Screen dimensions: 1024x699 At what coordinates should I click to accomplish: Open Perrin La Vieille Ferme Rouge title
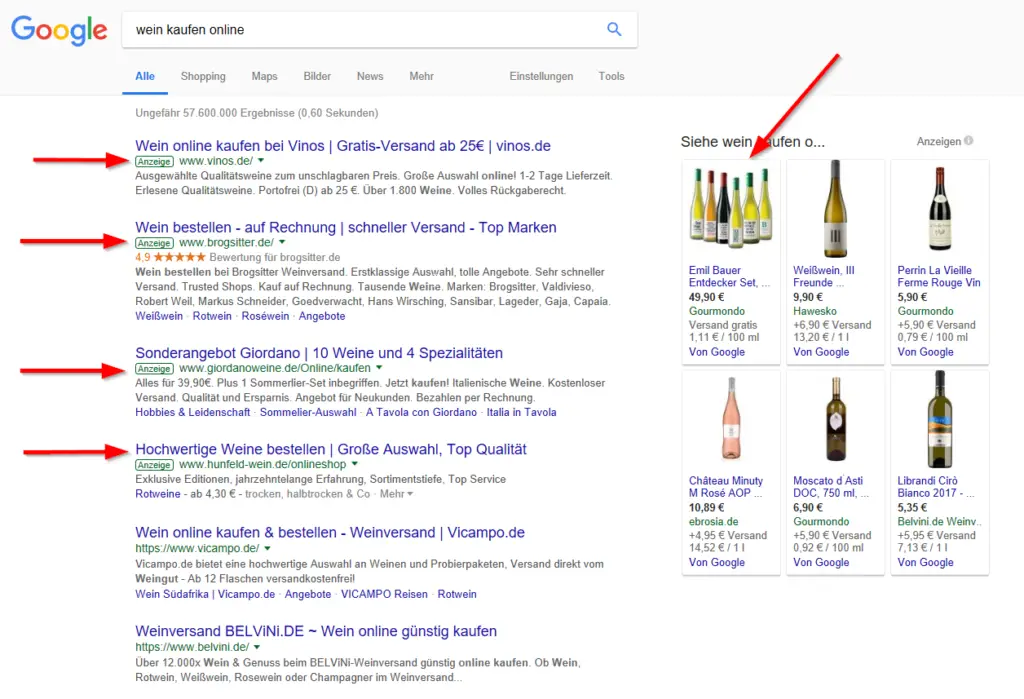[938, 276]
